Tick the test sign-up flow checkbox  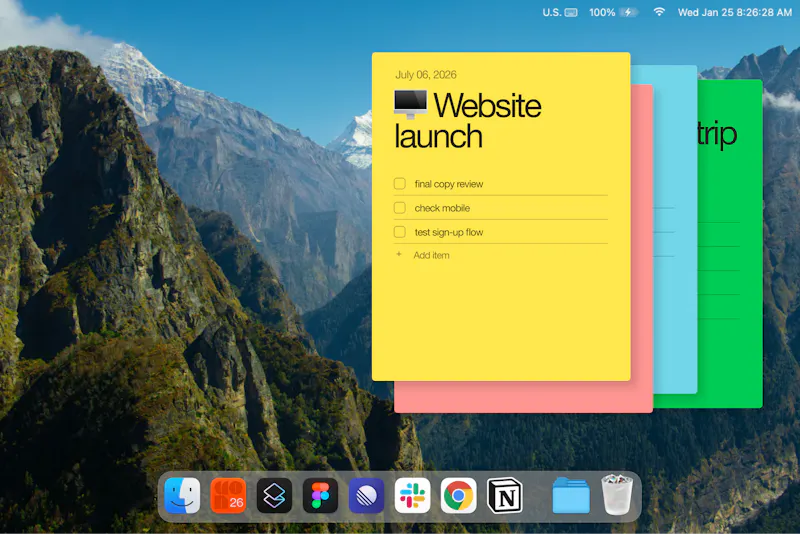[399, 232]
